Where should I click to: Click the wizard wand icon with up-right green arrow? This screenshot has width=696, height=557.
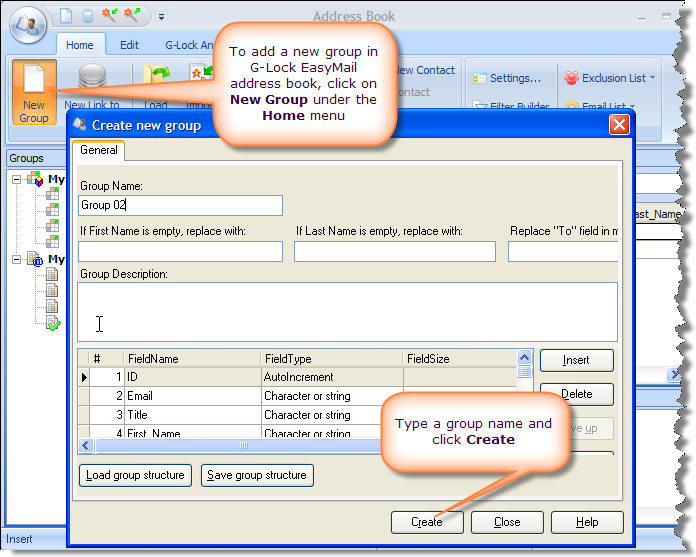coord(132,15)
